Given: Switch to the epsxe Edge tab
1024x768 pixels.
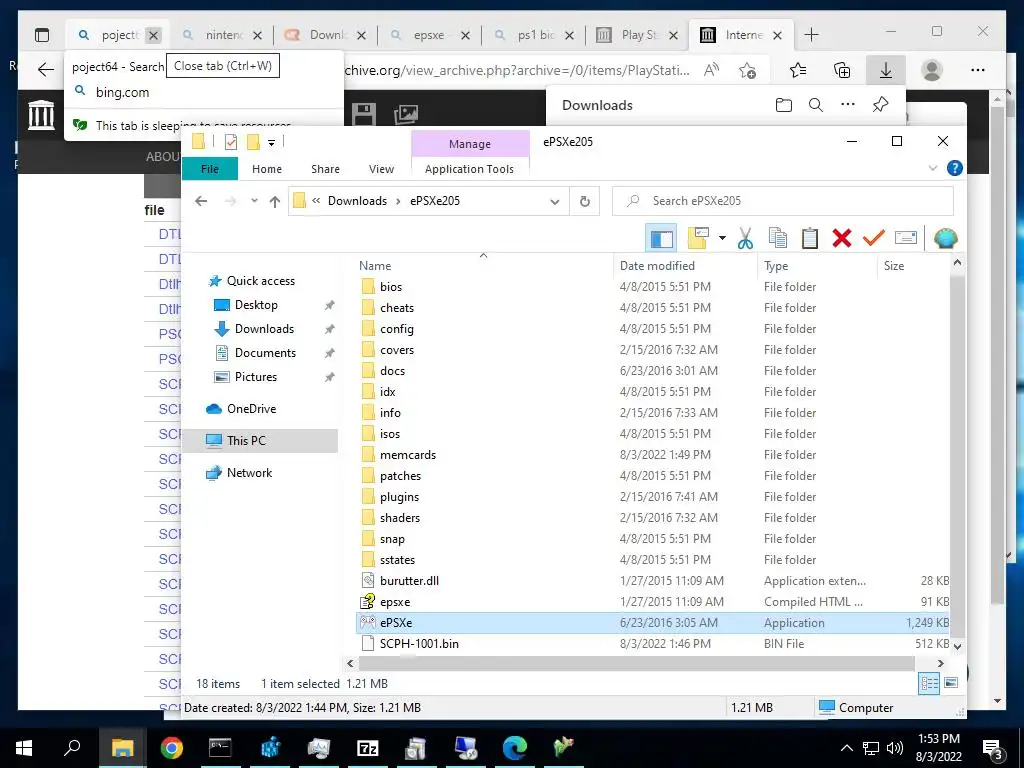Looking at the screenshot, I should 428,35.
